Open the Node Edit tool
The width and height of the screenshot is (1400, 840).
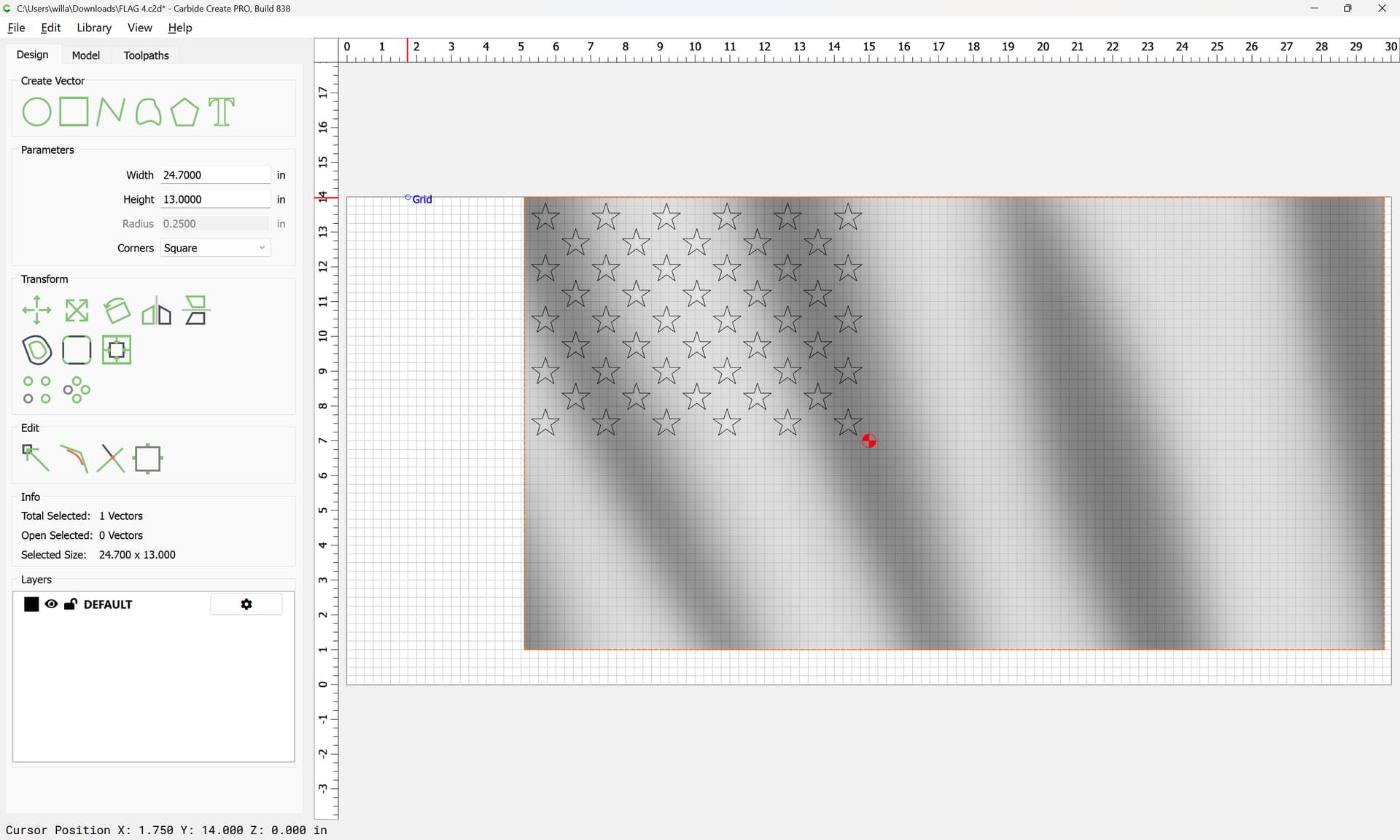point(35,459)
